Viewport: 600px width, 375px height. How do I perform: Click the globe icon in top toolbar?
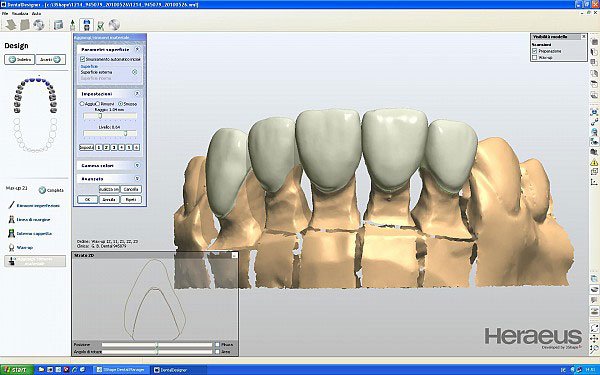[114, 25]
